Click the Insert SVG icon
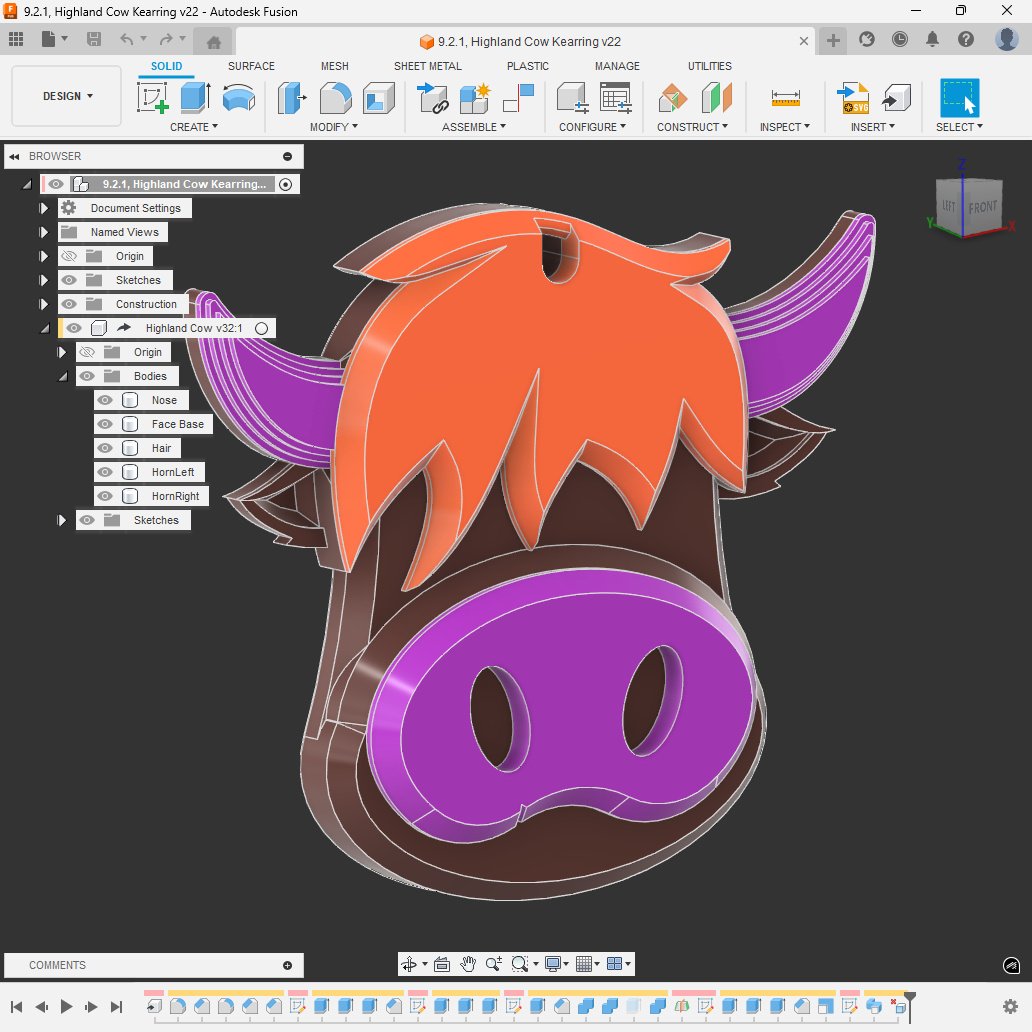The image size is (1032, 1032). point(855,100)
